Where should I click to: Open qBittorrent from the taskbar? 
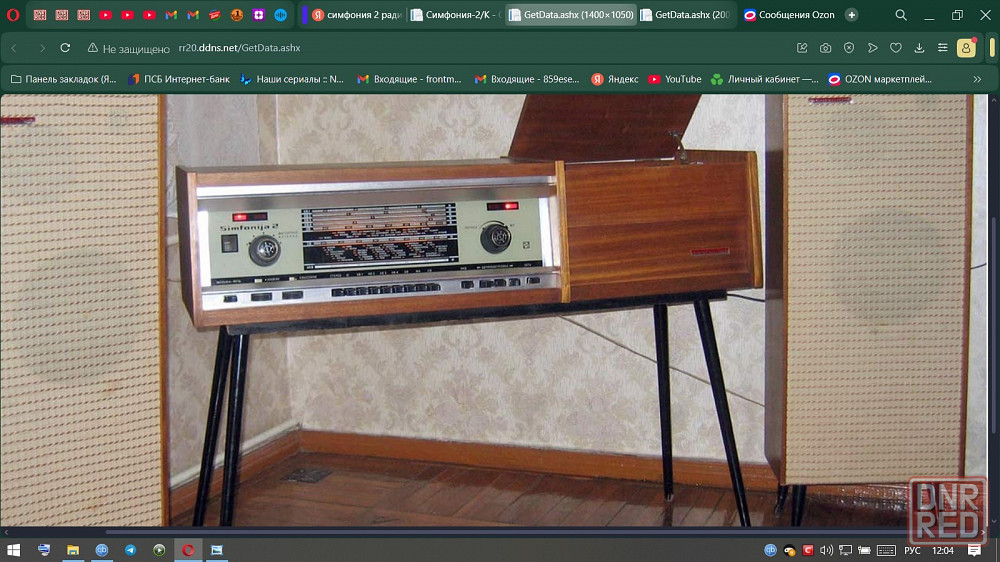pyautogui.click(x=101, y=550)
